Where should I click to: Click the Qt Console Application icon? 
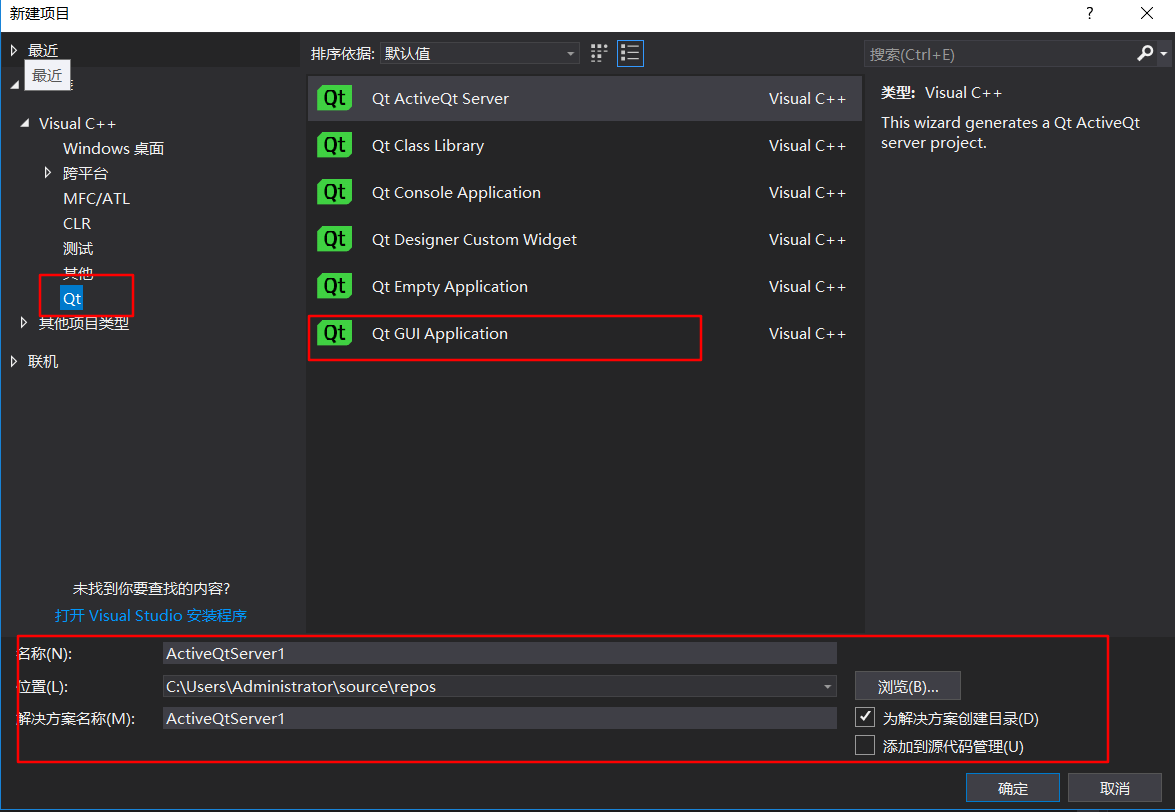point(334,193)
